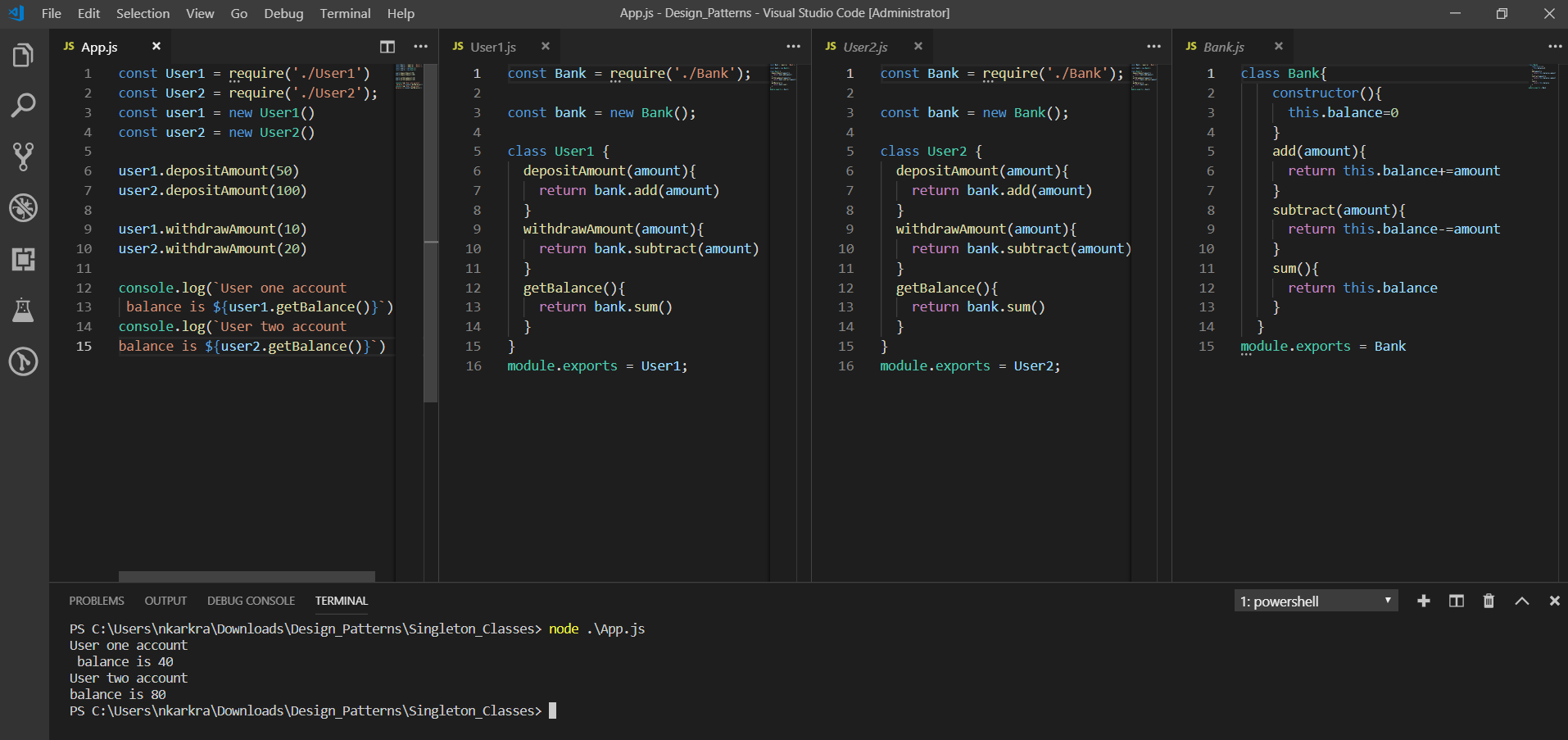Open the Explorer view in activity bar

coord(23,56)
